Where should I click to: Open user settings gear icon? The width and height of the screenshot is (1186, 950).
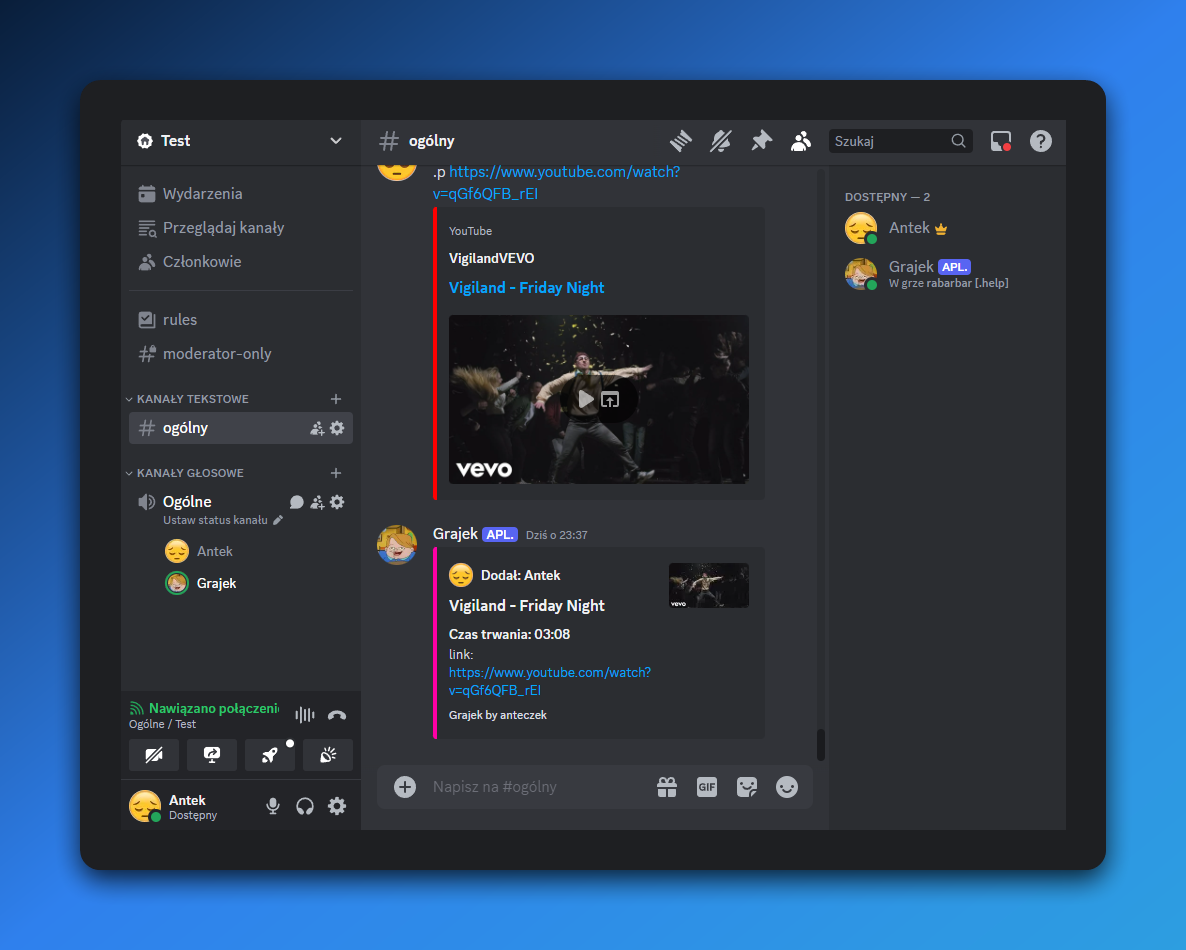337,806
